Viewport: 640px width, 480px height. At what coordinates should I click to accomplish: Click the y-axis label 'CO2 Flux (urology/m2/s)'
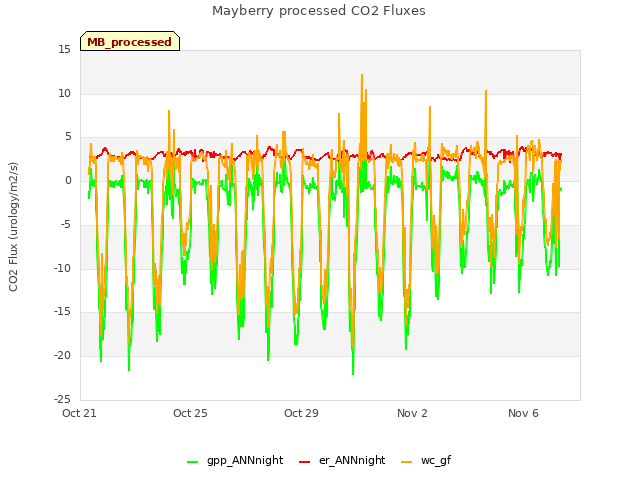click(13, 227)
